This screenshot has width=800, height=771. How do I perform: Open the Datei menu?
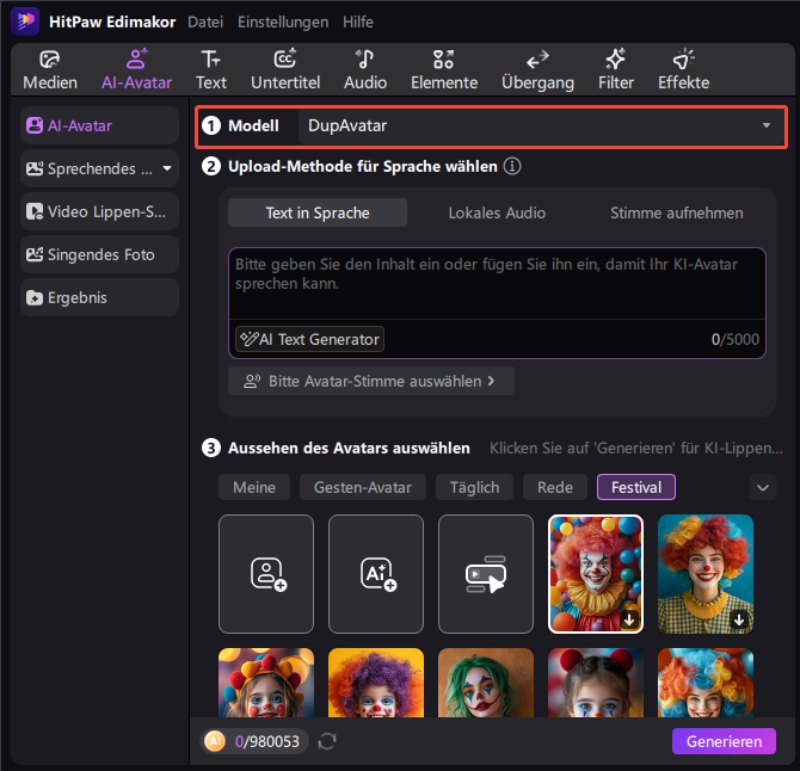(205, 21)
